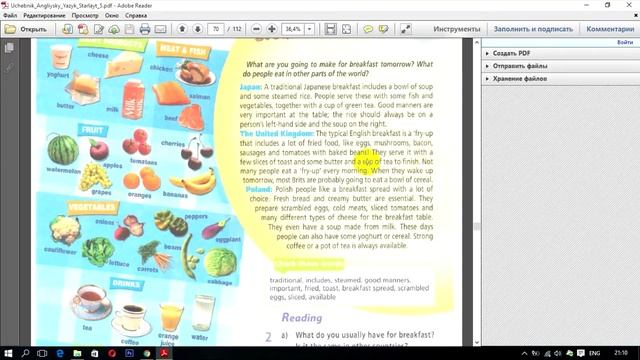This screenshot has width=640, height=360.
Task: Click the taskbar clock showing 21:10
Action: tap(621, 353)
